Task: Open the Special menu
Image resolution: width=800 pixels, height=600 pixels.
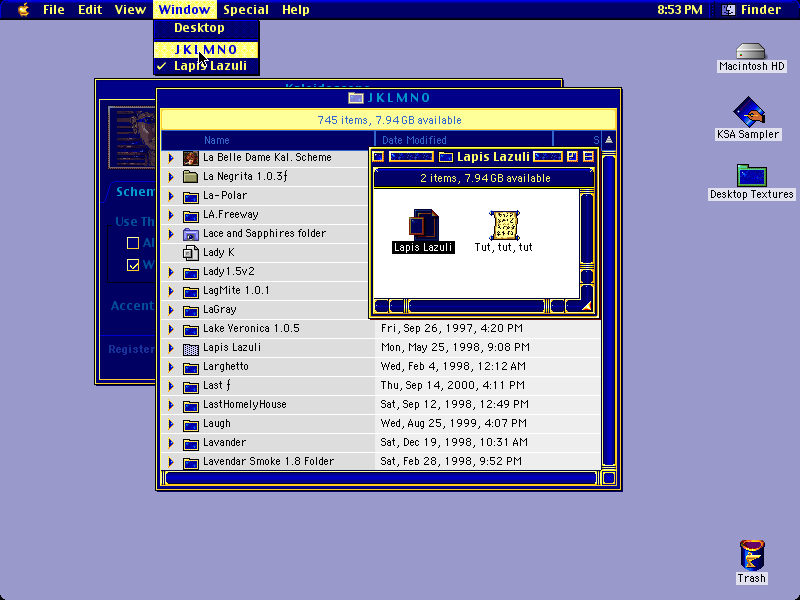Action: [x=246, y=10]
